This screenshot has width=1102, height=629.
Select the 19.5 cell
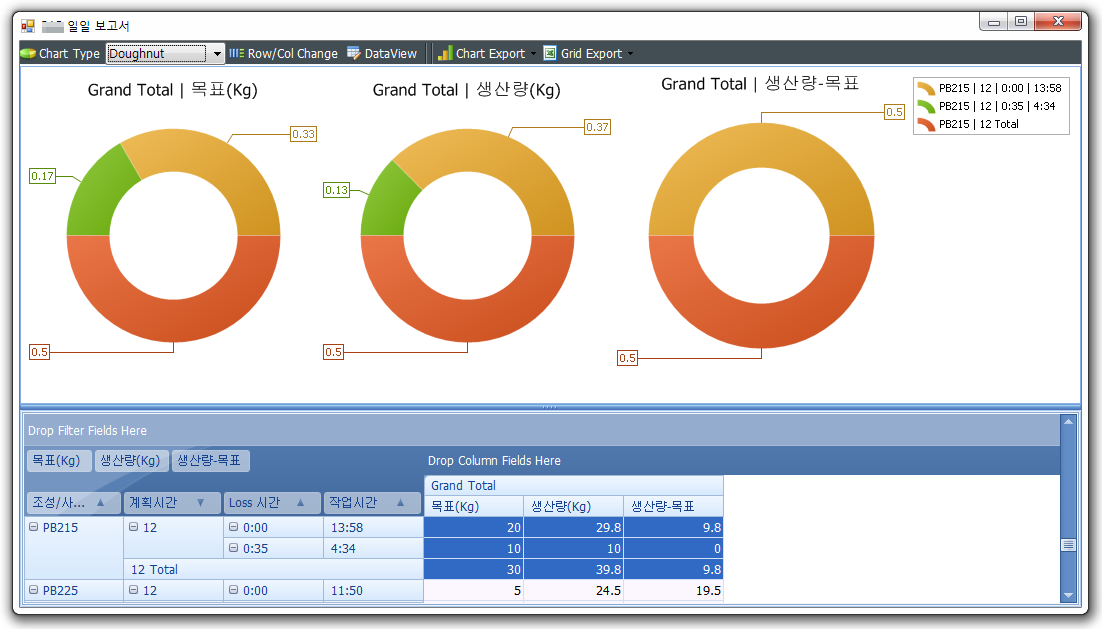tap(673, 590)
